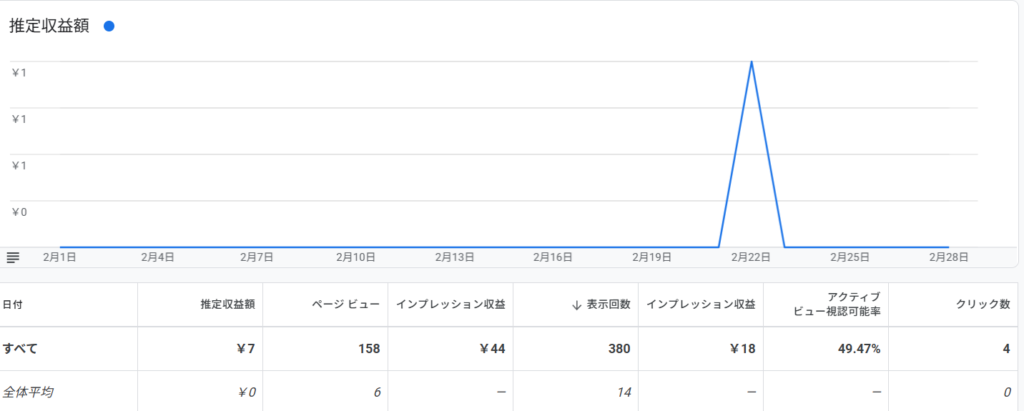
Task: Click the revenue peak above 2月22日
Action: tap(751, 62)
